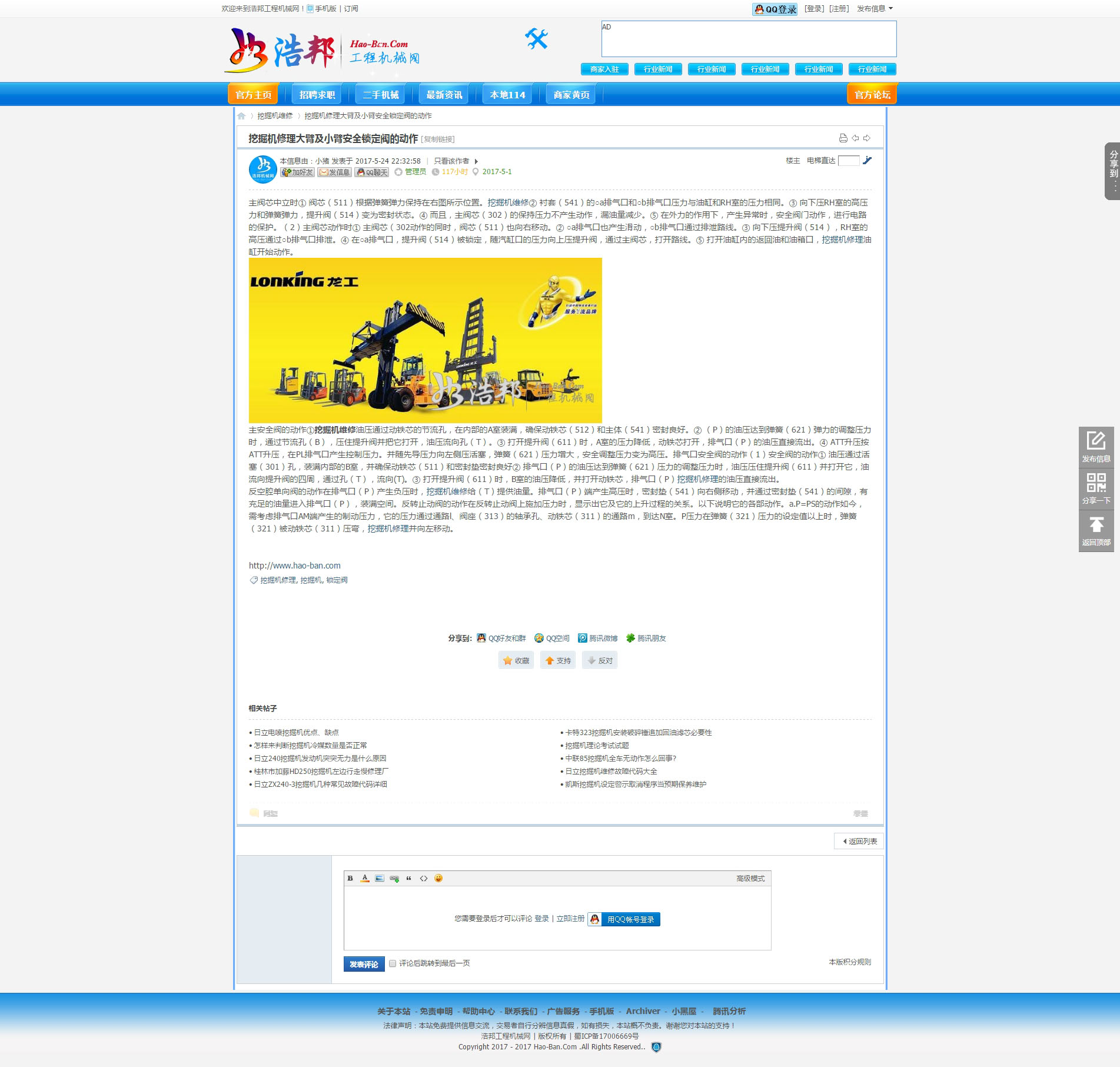Click QQ聊天 chat button

pyautogui.click(x=372, y=172)
